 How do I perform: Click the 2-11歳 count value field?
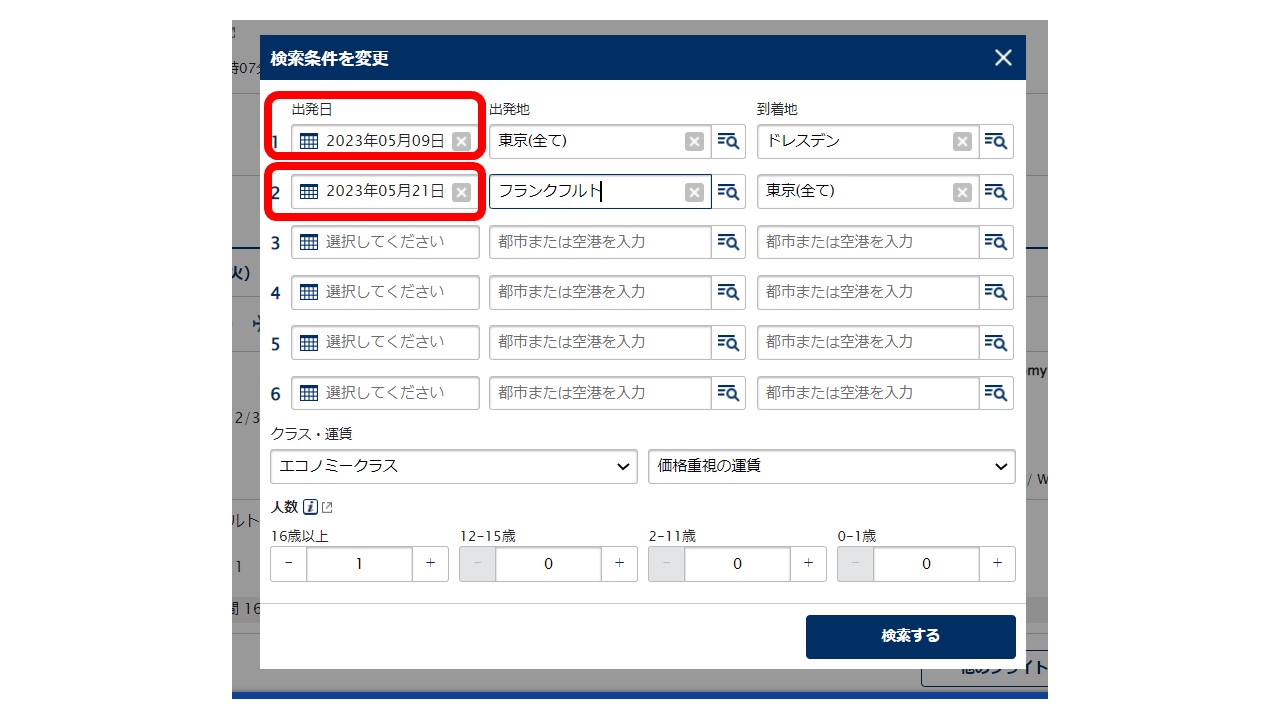[738, 564]
